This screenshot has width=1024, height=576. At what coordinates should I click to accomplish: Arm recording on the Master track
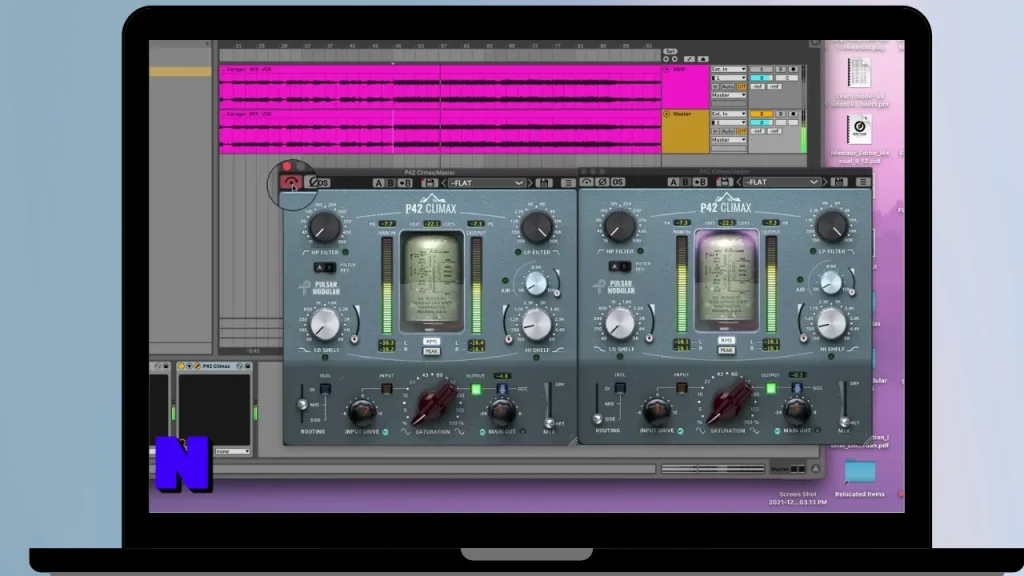793,114
